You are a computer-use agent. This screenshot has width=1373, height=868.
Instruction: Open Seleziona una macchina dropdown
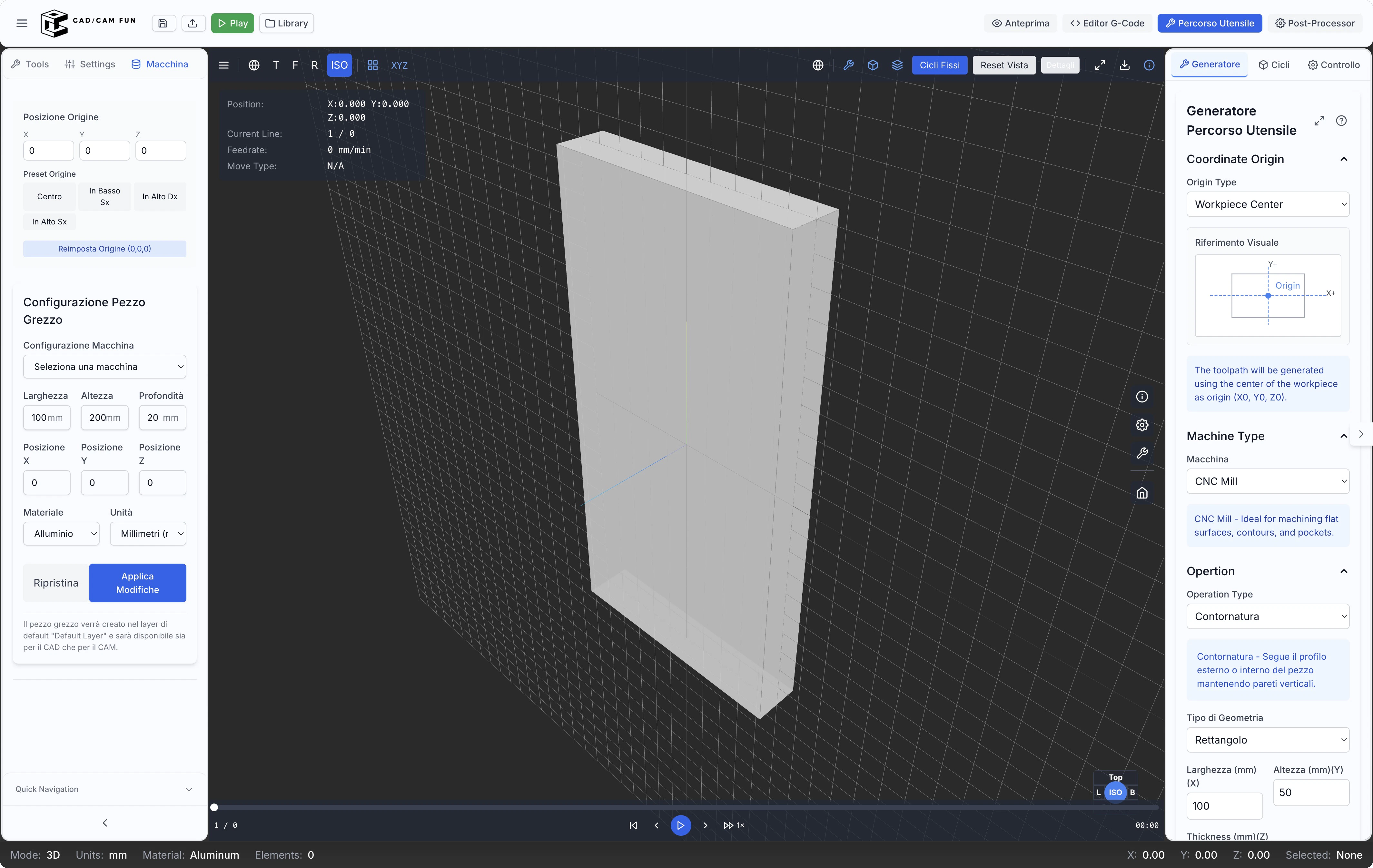[x=104, y=367]
